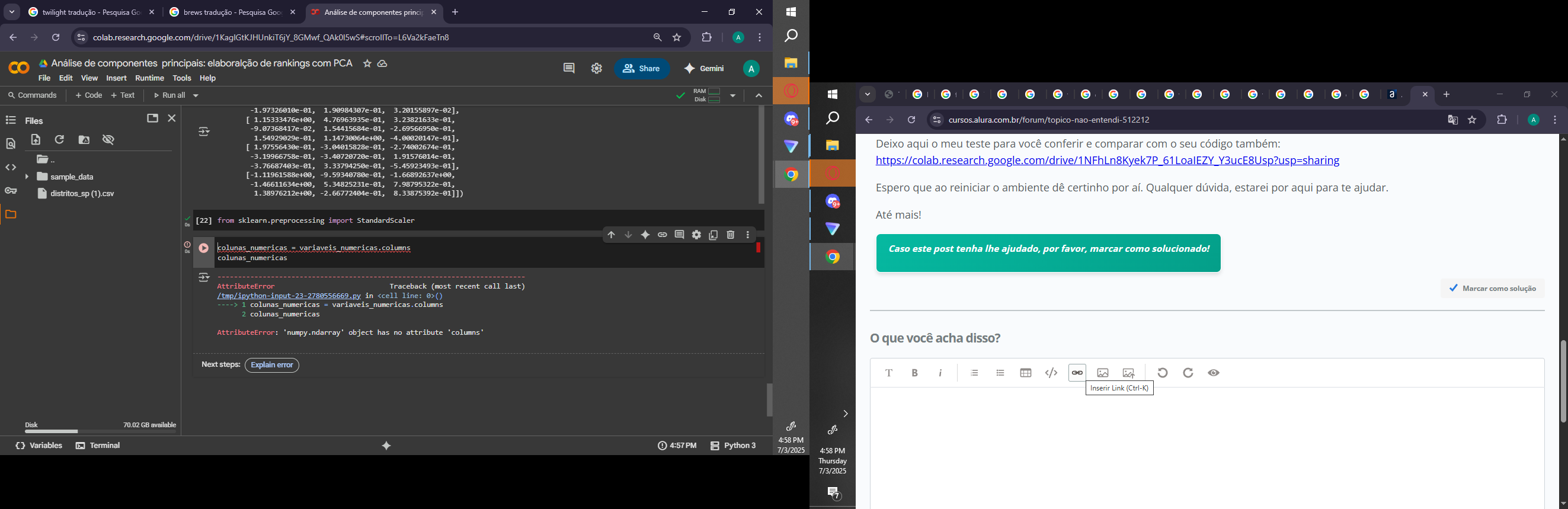Open Colab Runtime menu
The image size is (1568, 509).
coord(150,79)
